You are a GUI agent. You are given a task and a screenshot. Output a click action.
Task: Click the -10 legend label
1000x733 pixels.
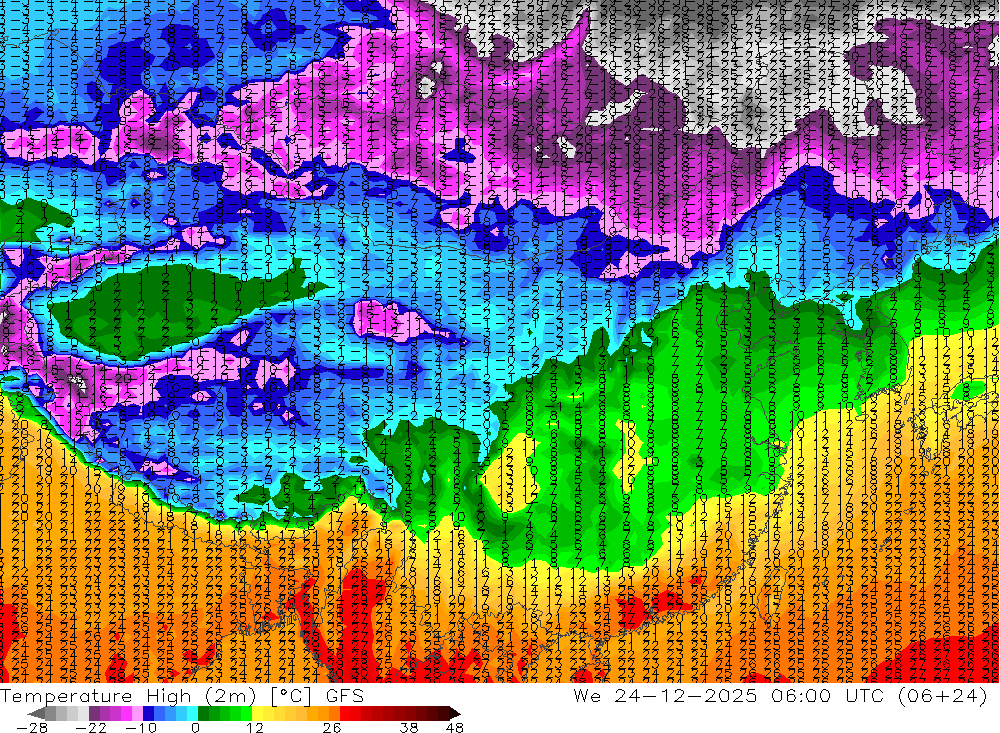click(x=142, y=728)
